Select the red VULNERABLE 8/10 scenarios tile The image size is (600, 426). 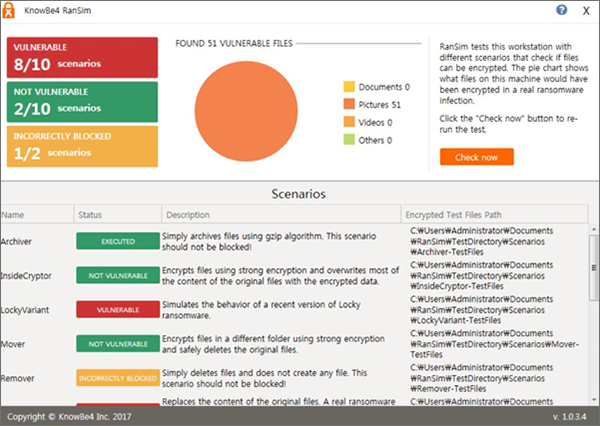(x=82, y=57)
